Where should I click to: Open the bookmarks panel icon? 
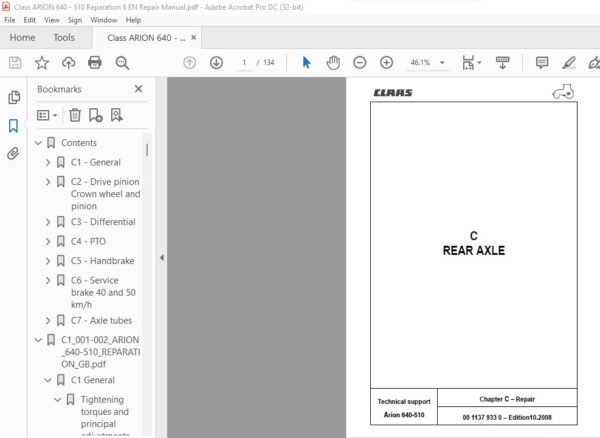(13, 125)
